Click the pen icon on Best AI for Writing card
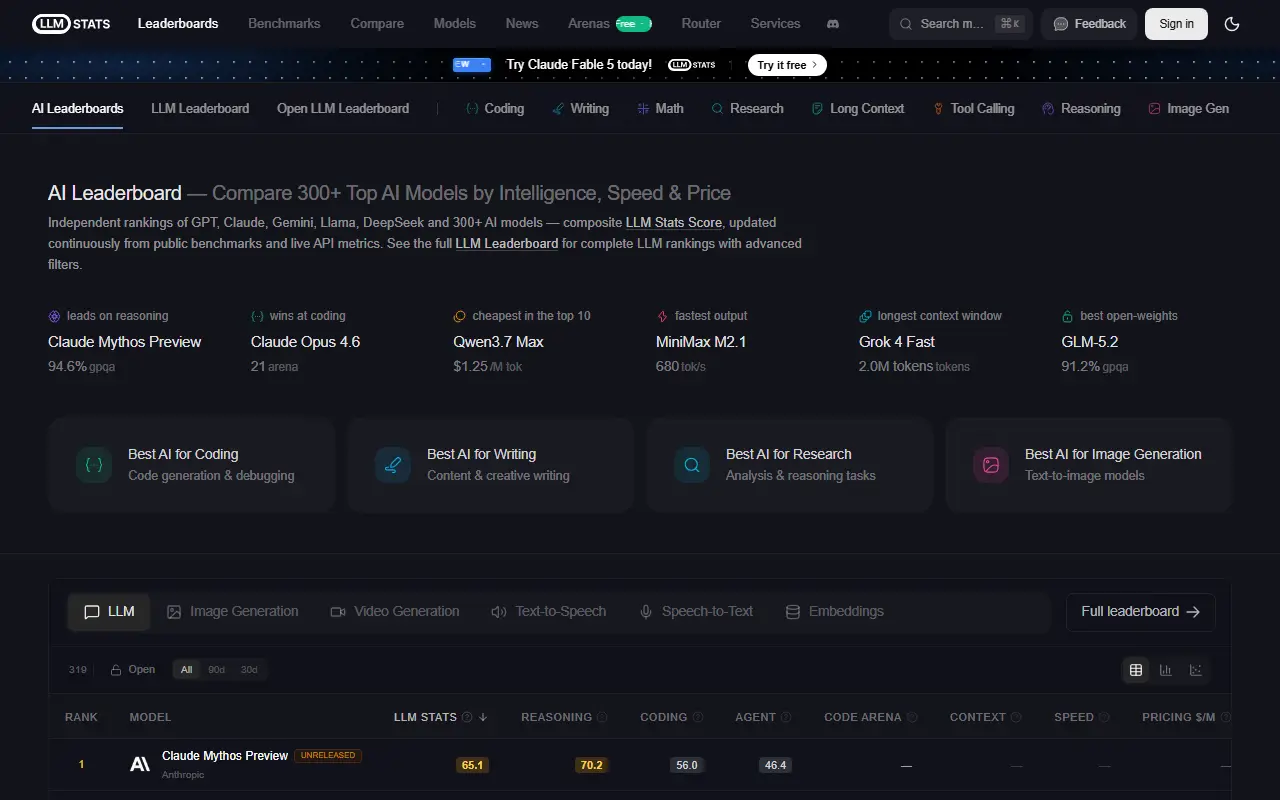Image resolution: width=1280 pixels, height=800 pixels. tap(393, 465)
